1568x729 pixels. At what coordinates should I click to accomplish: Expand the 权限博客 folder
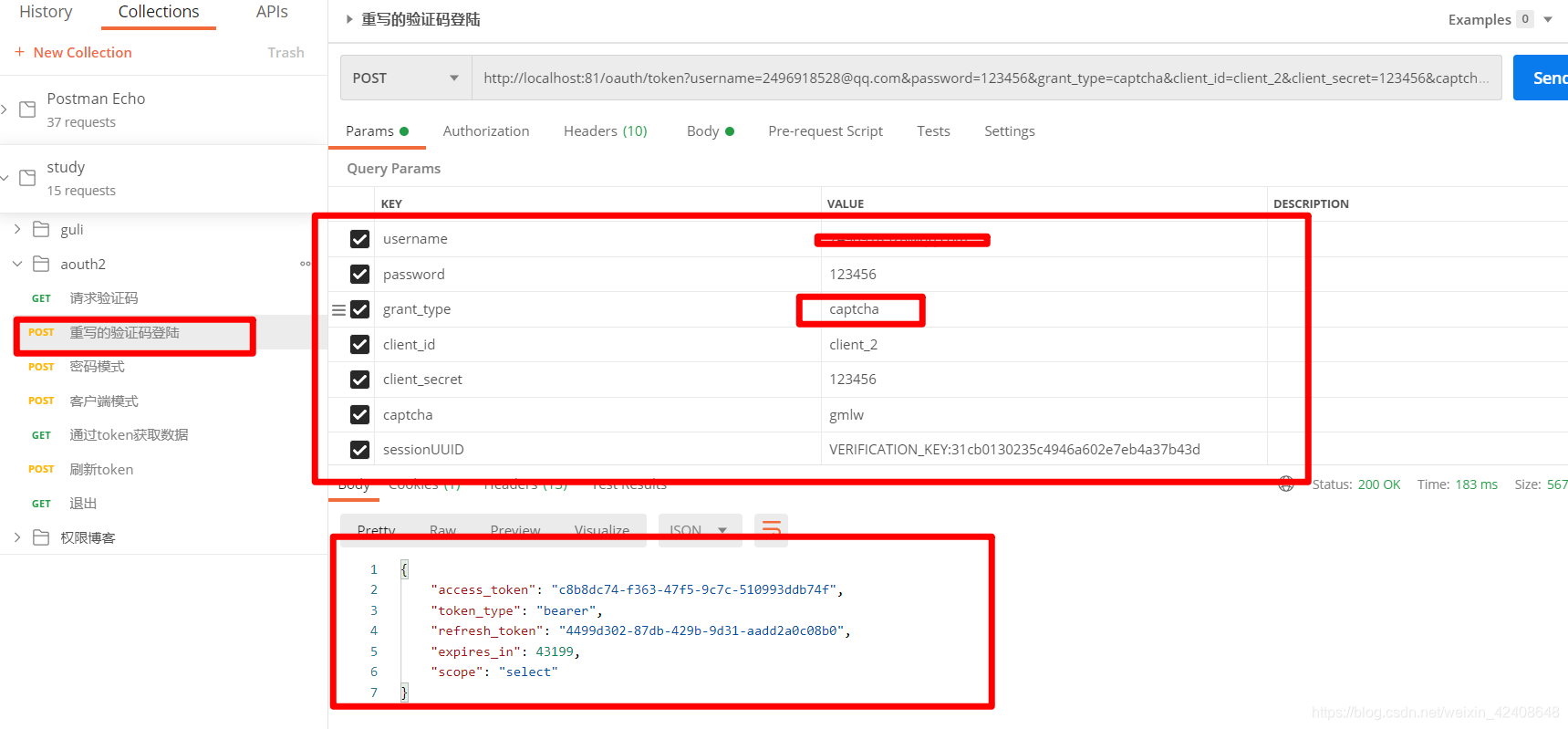coord(17,537)
